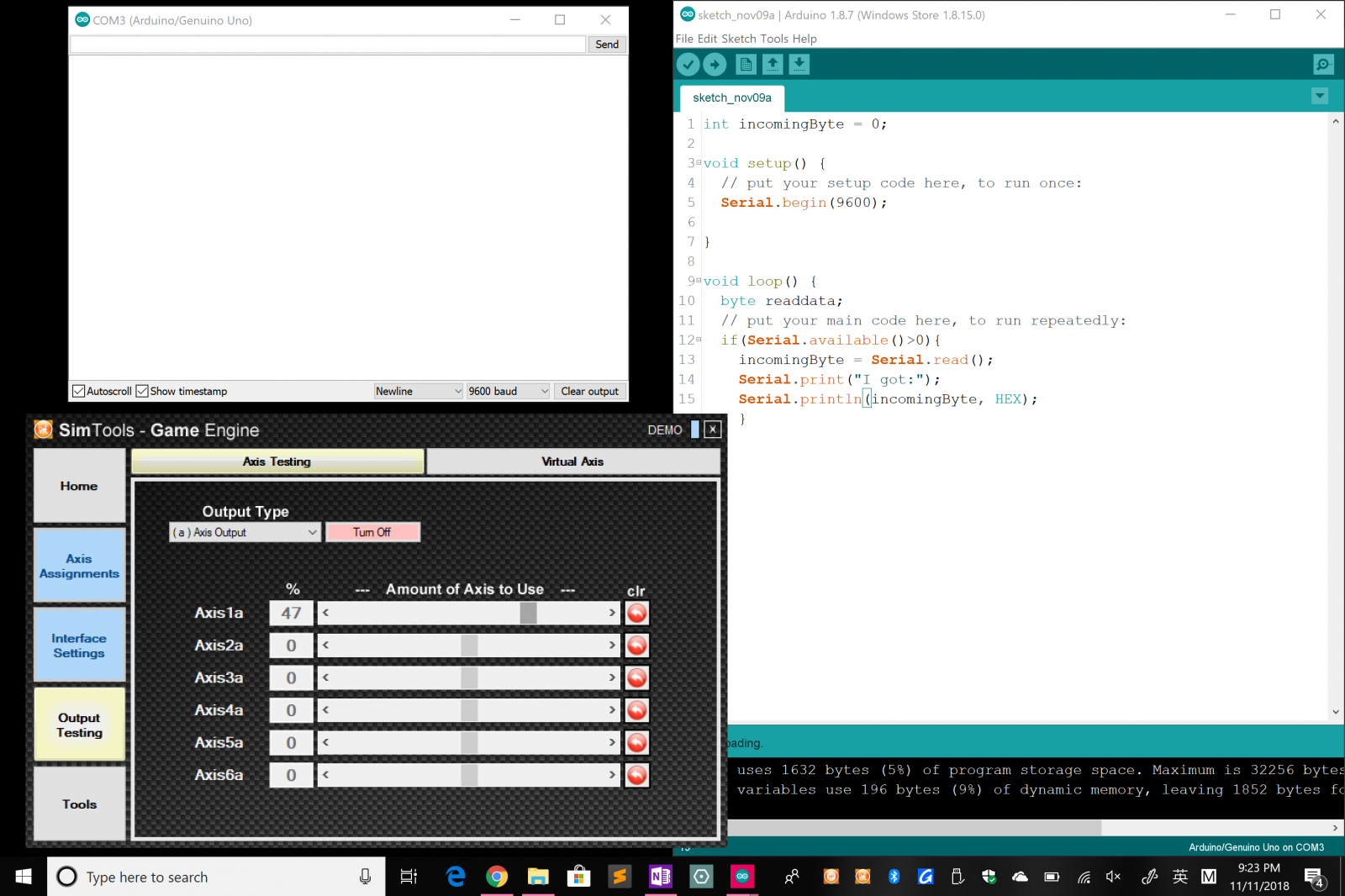1345x896 pixels.
Task: Click the Bluetooth icon in system tray
Action: tap(894, 877)
